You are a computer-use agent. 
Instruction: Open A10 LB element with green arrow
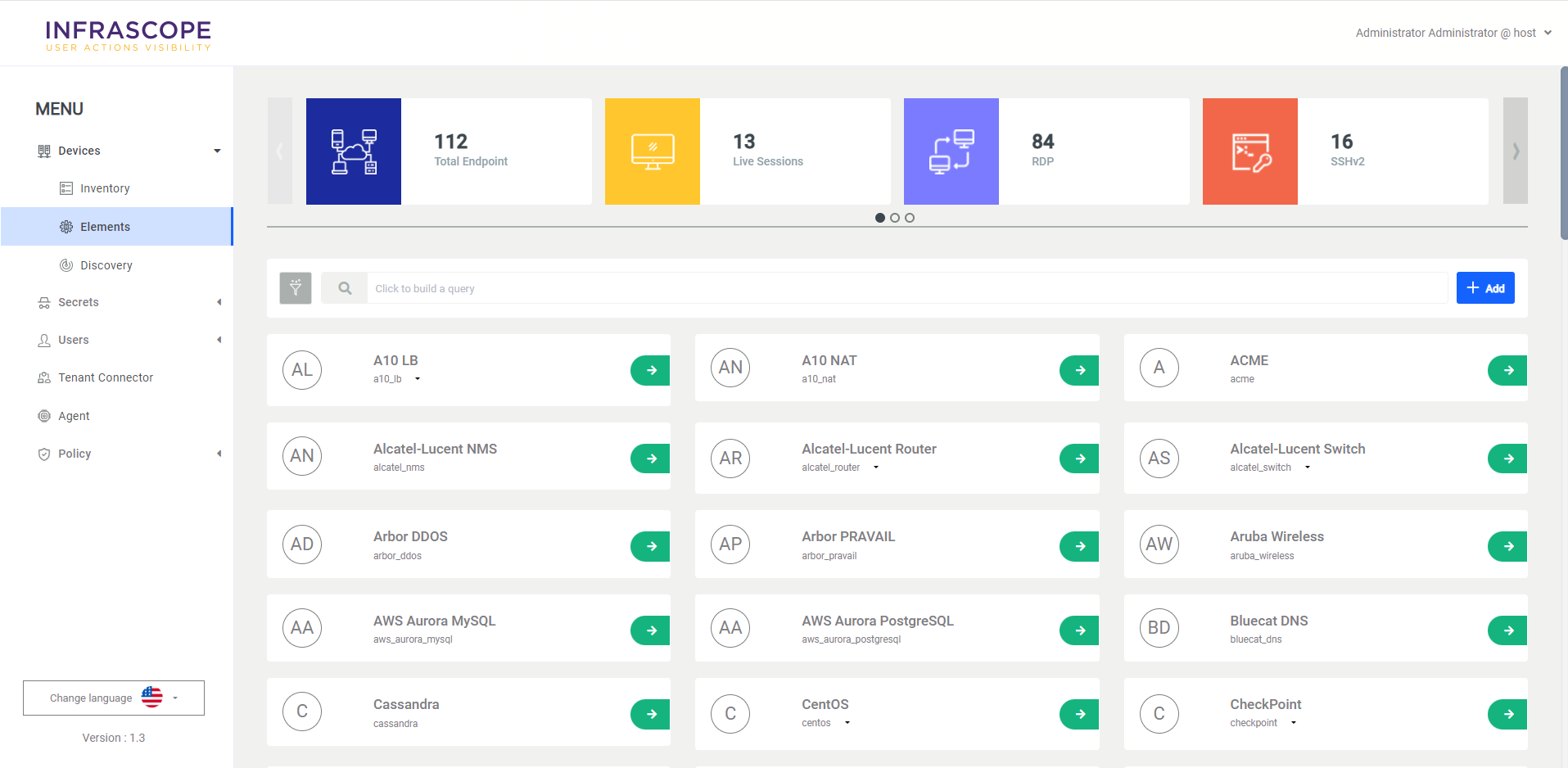[651, 370]
